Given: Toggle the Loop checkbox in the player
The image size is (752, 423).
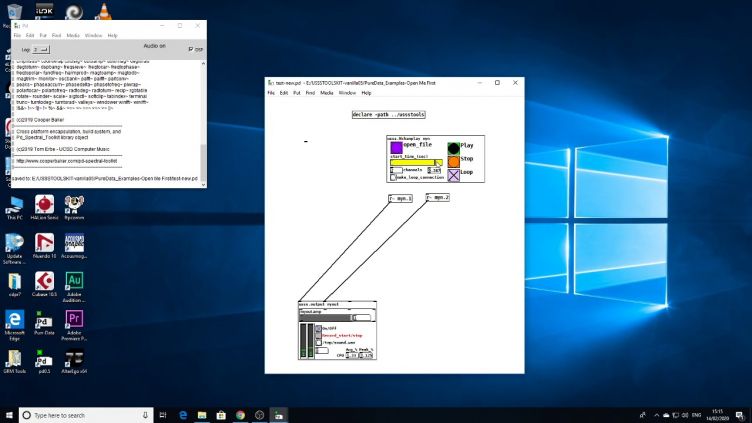Looking at the screenshot, I should click(x=453, y=175).
